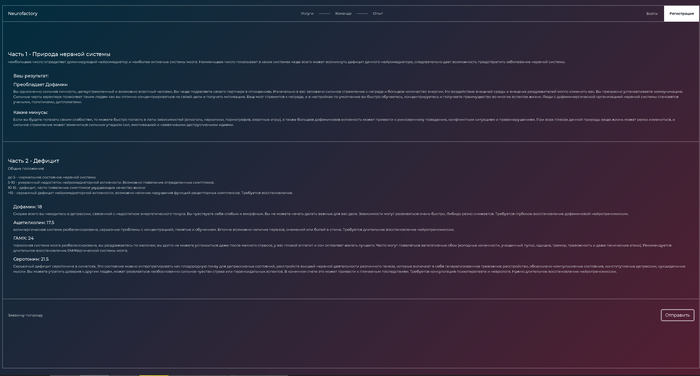Go to the Услуги navigation item

pyautogui.click(x=307, y=13)
